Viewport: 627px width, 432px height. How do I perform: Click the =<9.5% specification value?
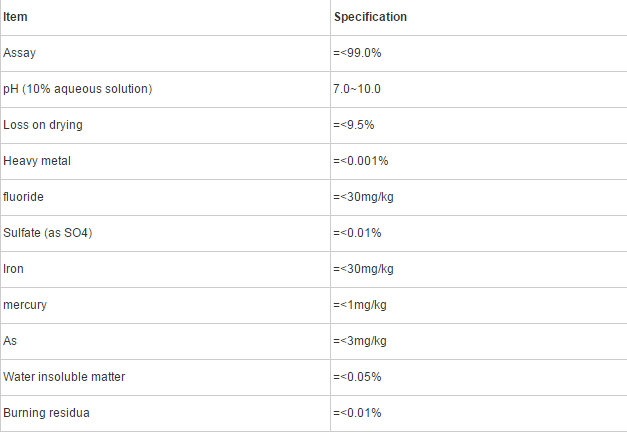pyautogui.click(x=353, y=125)
